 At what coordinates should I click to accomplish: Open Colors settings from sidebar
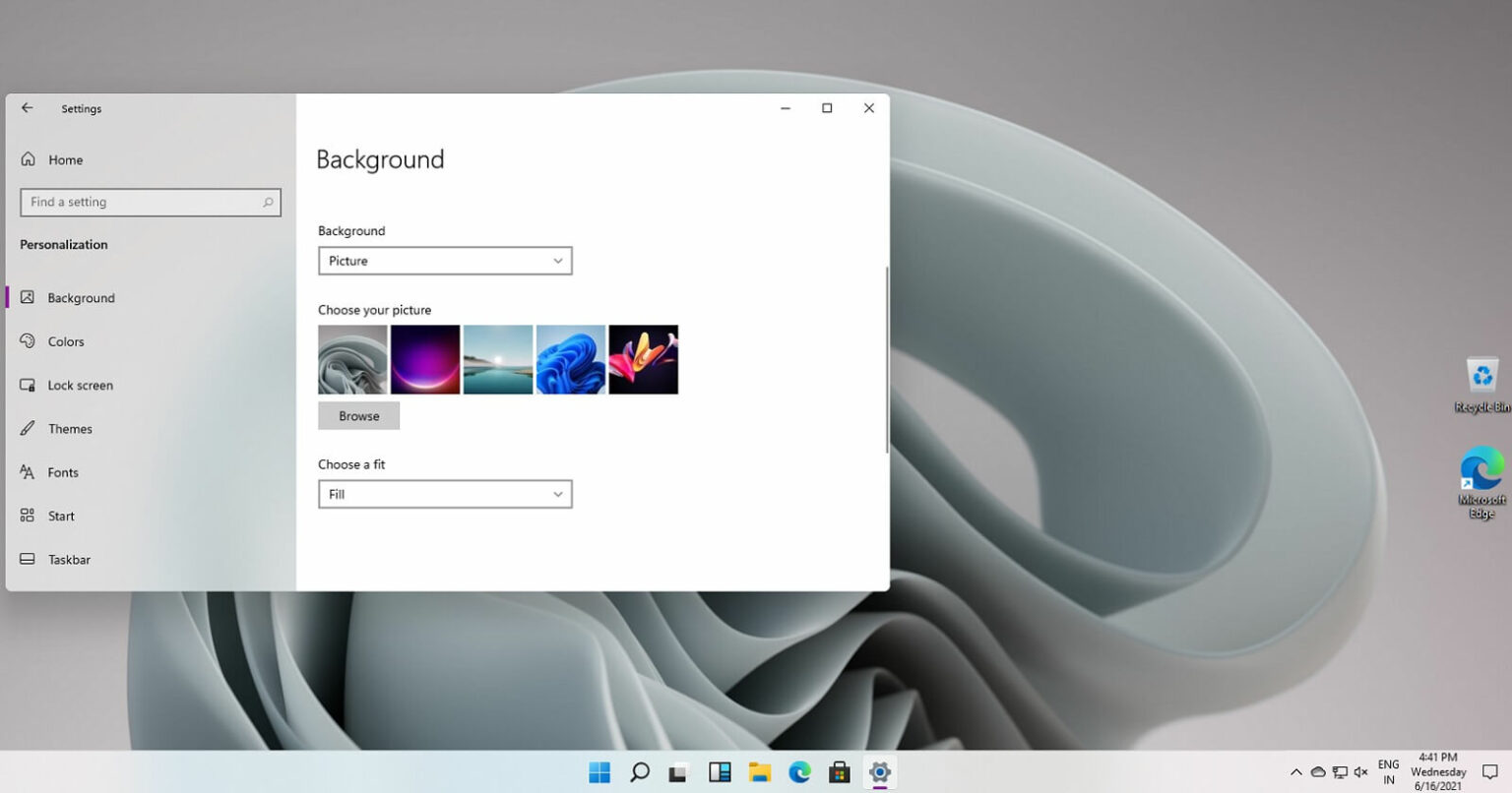[x=66, y=341]
